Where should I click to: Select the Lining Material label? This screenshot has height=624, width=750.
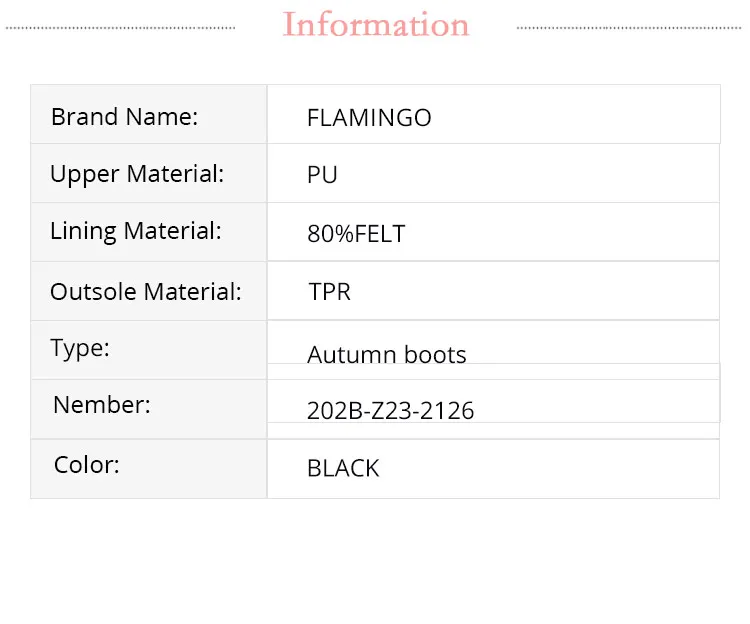tap(136, 231)
